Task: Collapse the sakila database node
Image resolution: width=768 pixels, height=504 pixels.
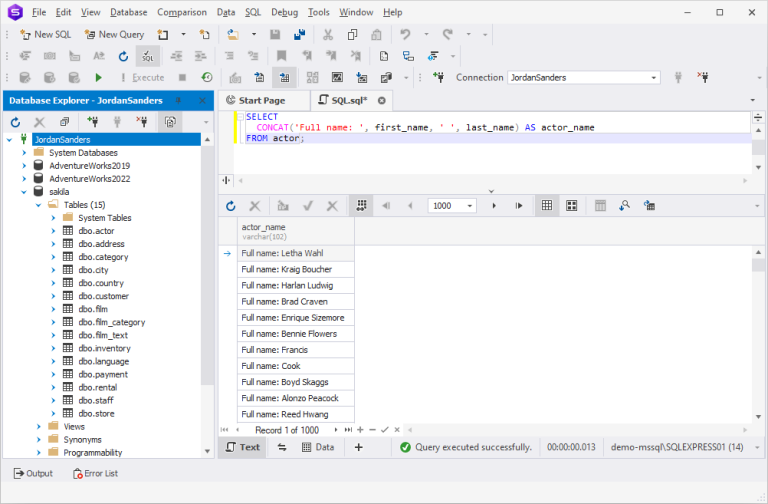Action: 23,192
